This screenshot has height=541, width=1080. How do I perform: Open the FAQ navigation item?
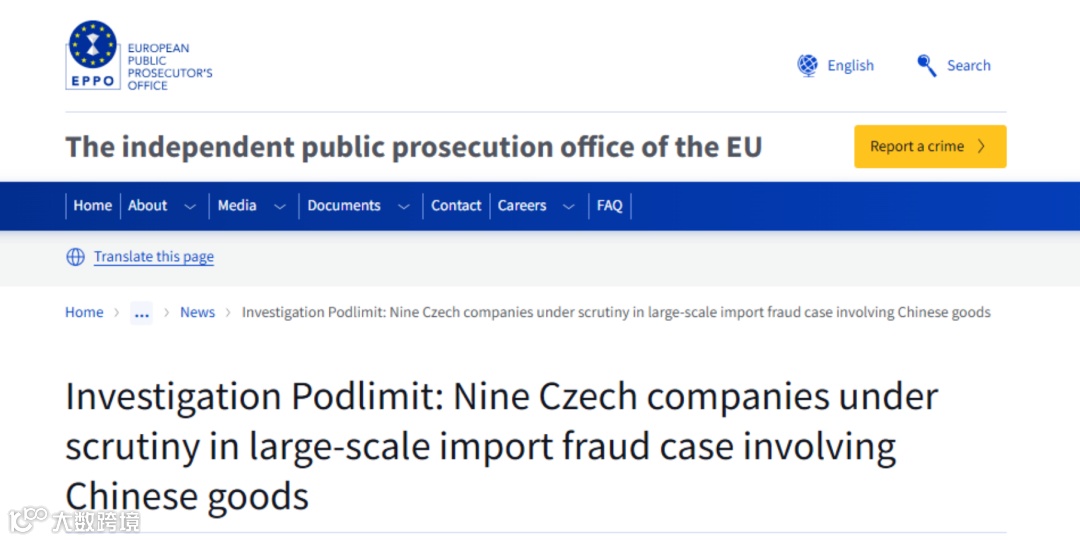(610, 206)
